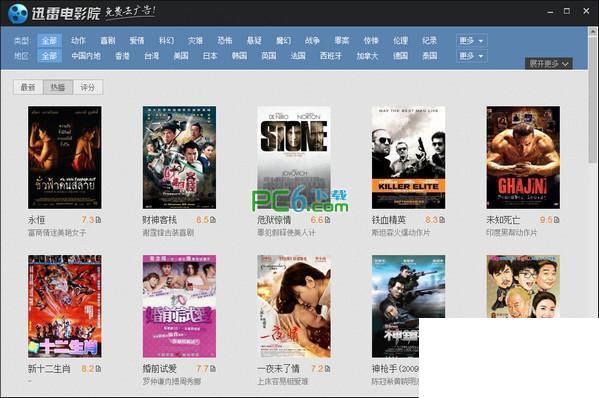This screenshot has height=398, width=599.
Task: Open the 更多 dropdown in the 地区 row
Action: pyautogui.click(x=471, y=56)
